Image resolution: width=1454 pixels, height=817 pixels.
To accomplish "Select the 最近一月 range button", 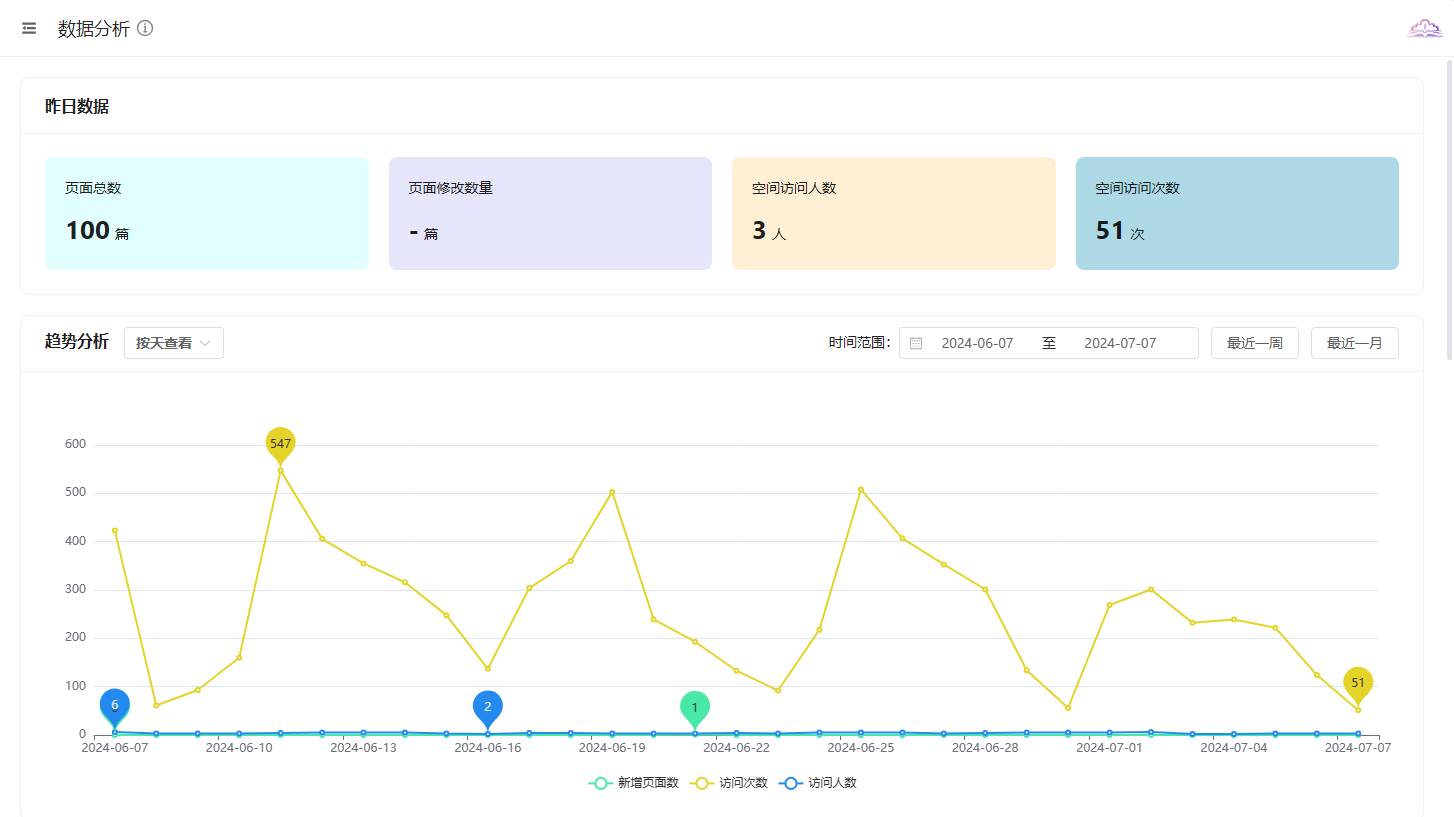I will [1355, 343].
